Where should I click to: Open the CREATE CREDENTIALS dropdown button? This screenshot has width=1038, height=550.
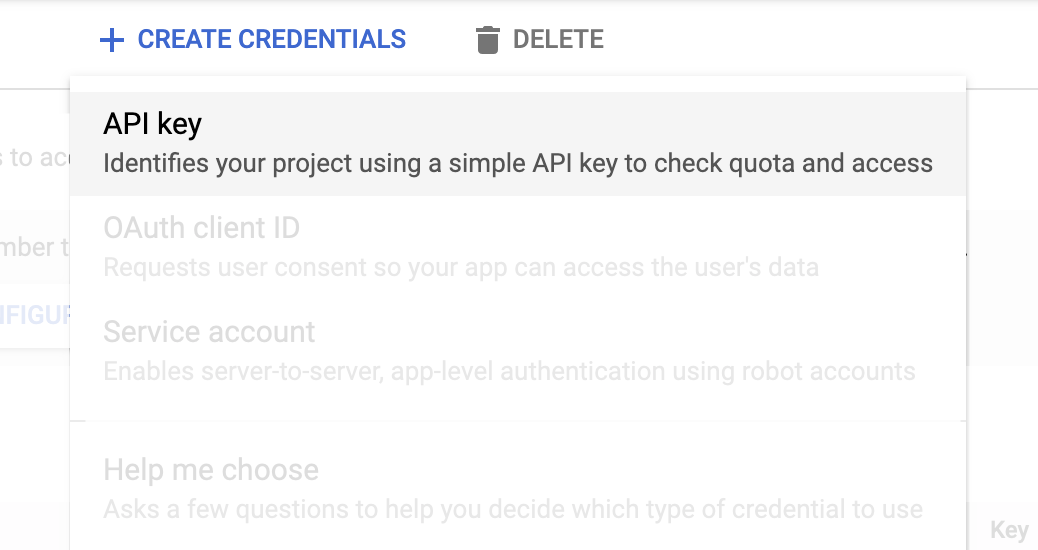click(253, 40)
